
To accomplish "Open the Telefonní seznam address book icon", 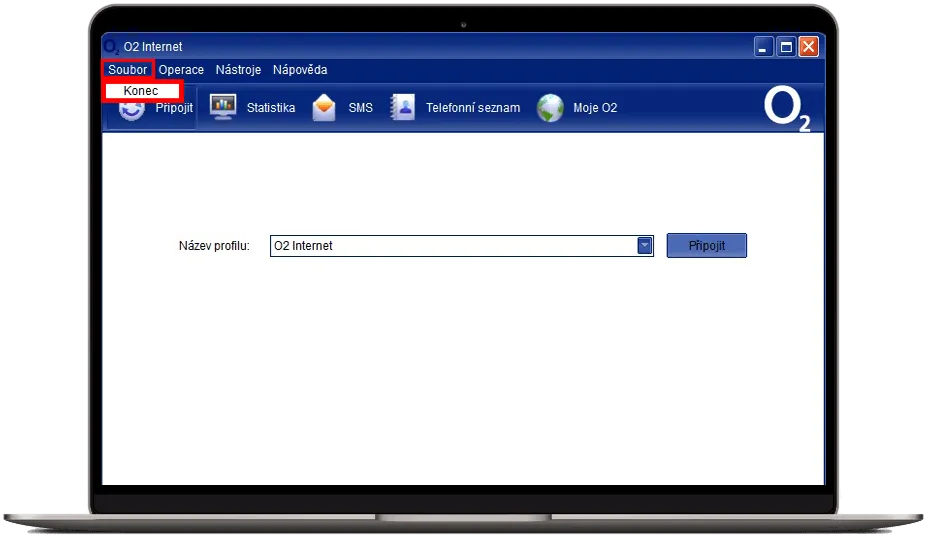I will pyautogui.click(x=402, y=107).
